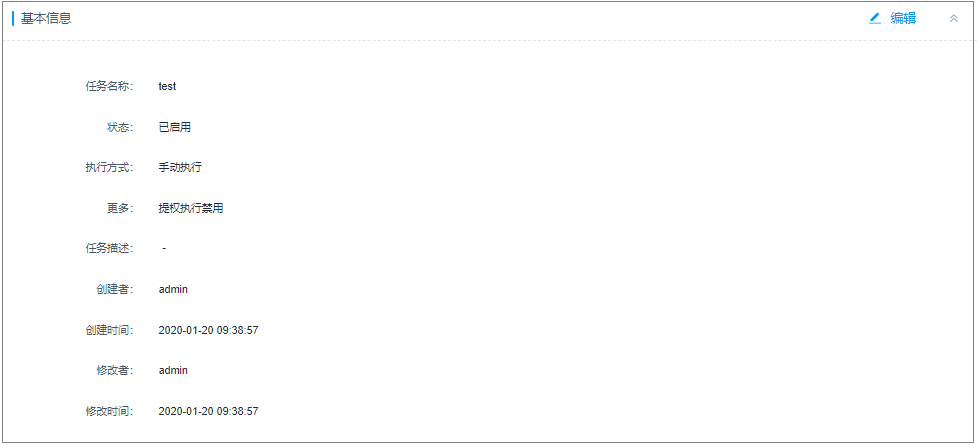Select the 执行方式 field label

click(109, 168)
